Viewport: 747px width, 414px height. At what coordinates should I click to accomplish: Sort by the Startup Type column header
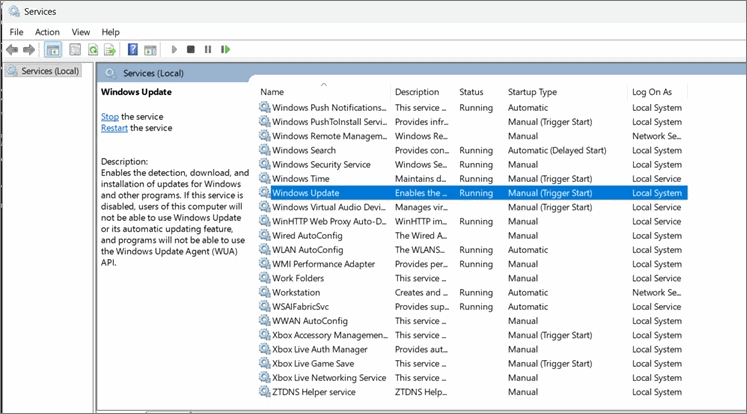click(532, 92)
